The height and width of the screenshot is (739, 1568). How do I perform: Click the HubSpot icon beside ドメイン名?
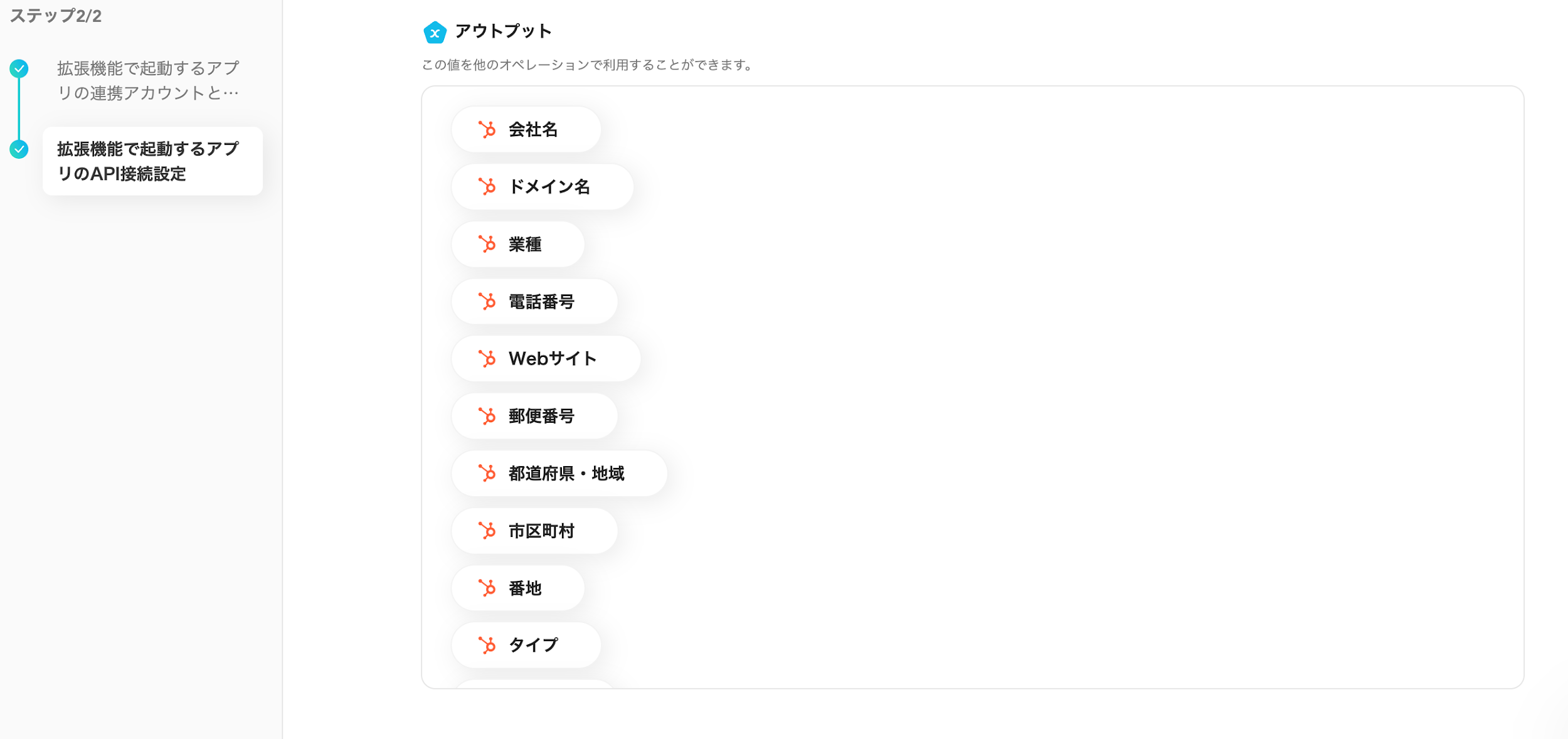(x=487, y=186)
